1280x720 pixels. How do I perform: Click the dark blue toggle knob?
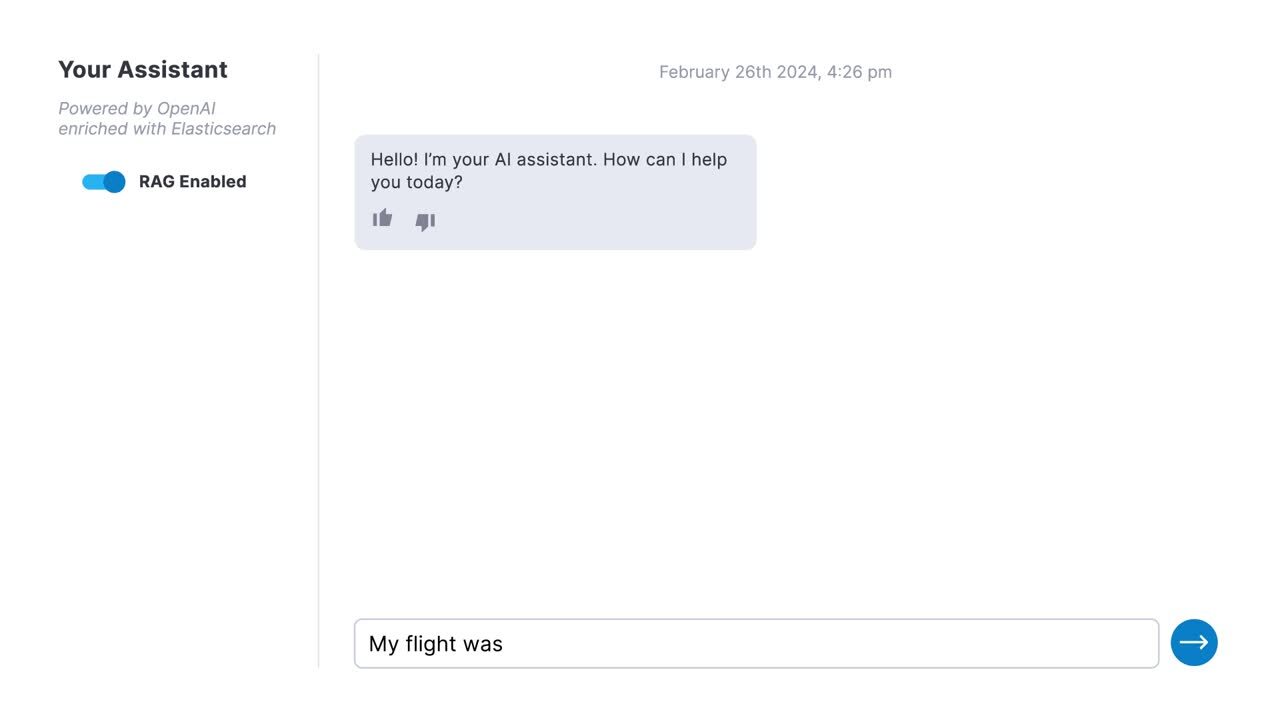pyautogui.click(x=115, y=182)
